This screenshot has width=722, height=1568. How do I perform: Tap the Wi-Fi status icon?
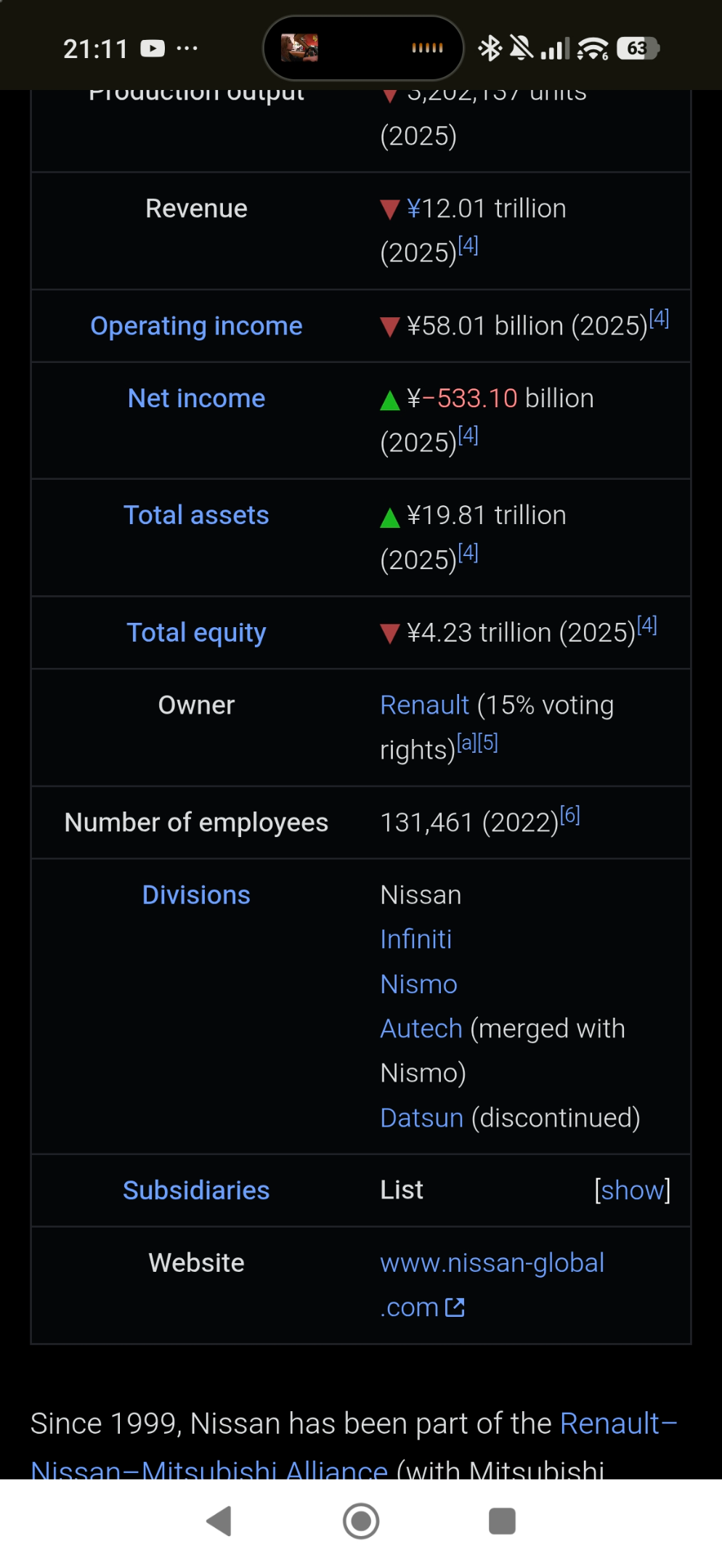pyautogui.click(x=593, y=49)
